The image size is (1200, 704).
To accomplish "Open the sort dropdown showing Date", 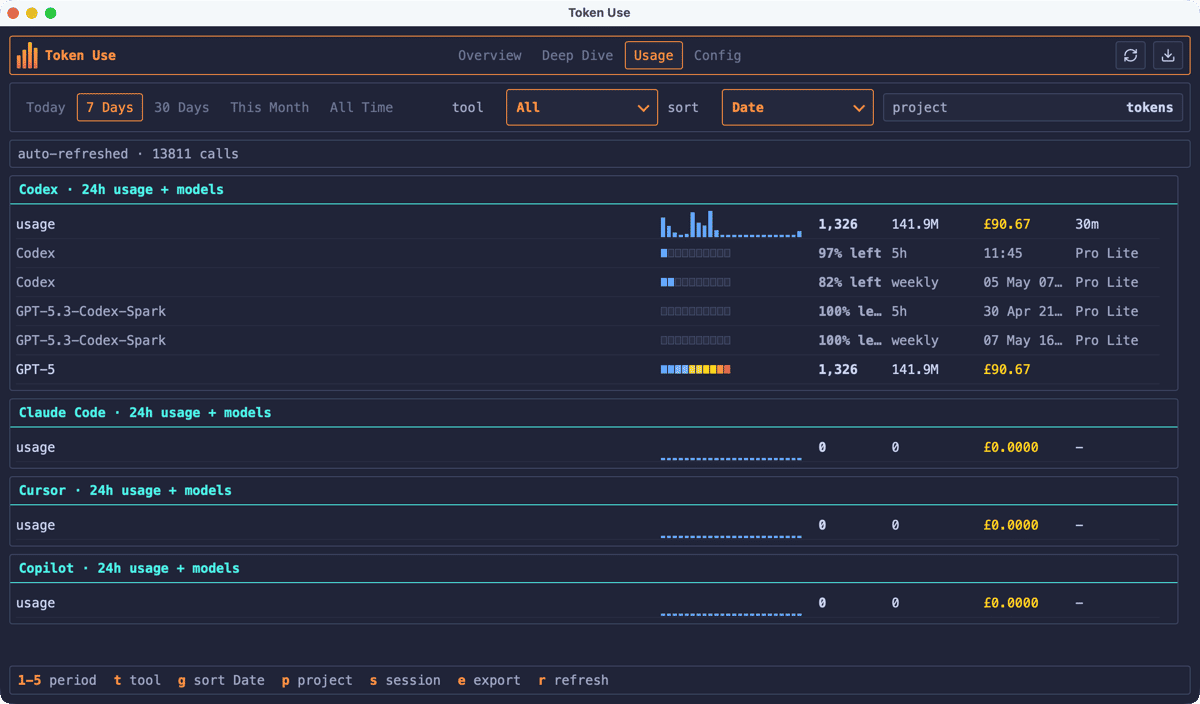I will pyautogui.click(x=797, y=107).
